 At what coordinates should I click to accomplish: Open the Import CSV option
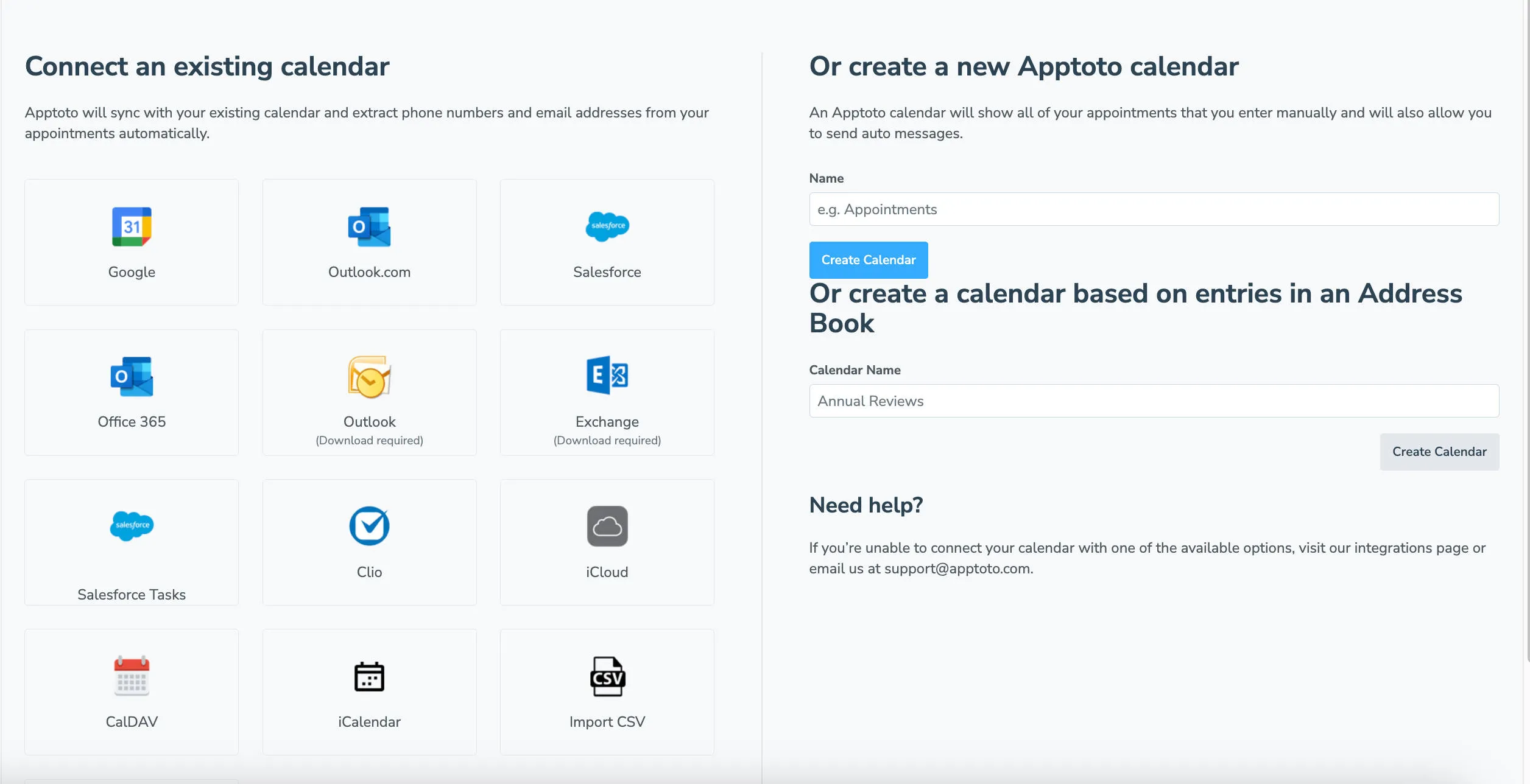coord(607,691)
